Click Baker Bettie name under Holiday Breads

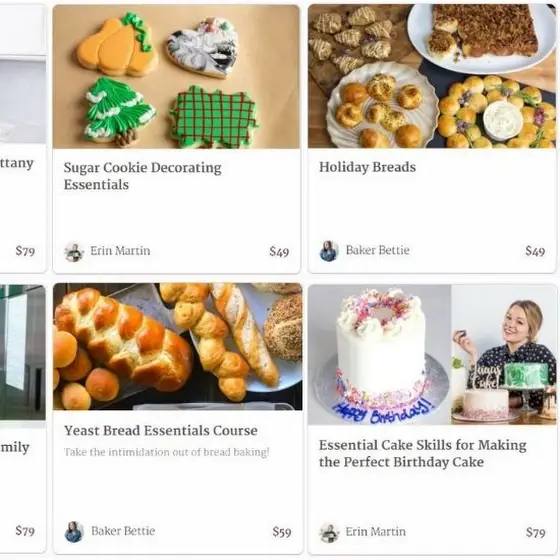point(378,250)
